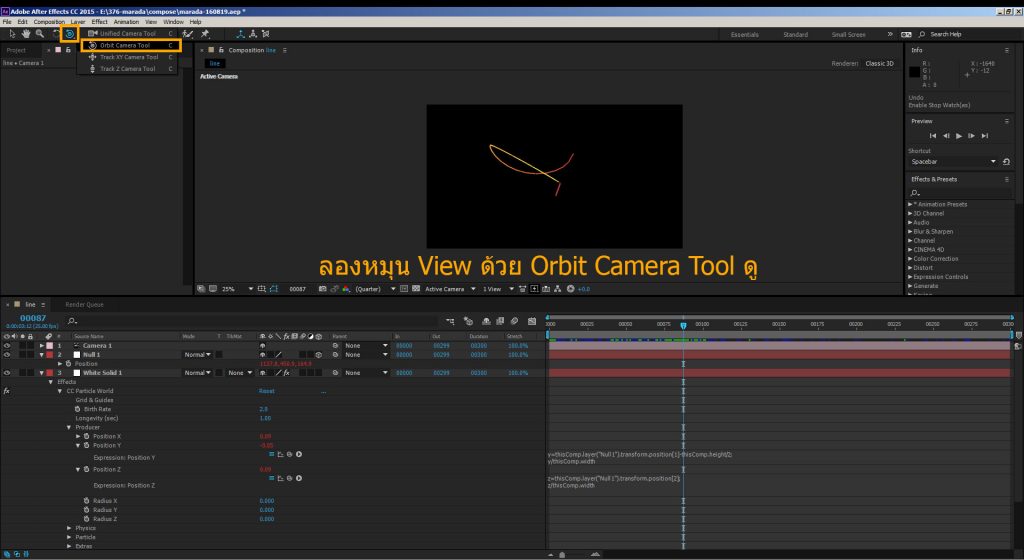Image resolution: width=1024 pixels, height=560 pixels.
Task: Switch to the Render Queue tab
Action: [x=84, y=304]
